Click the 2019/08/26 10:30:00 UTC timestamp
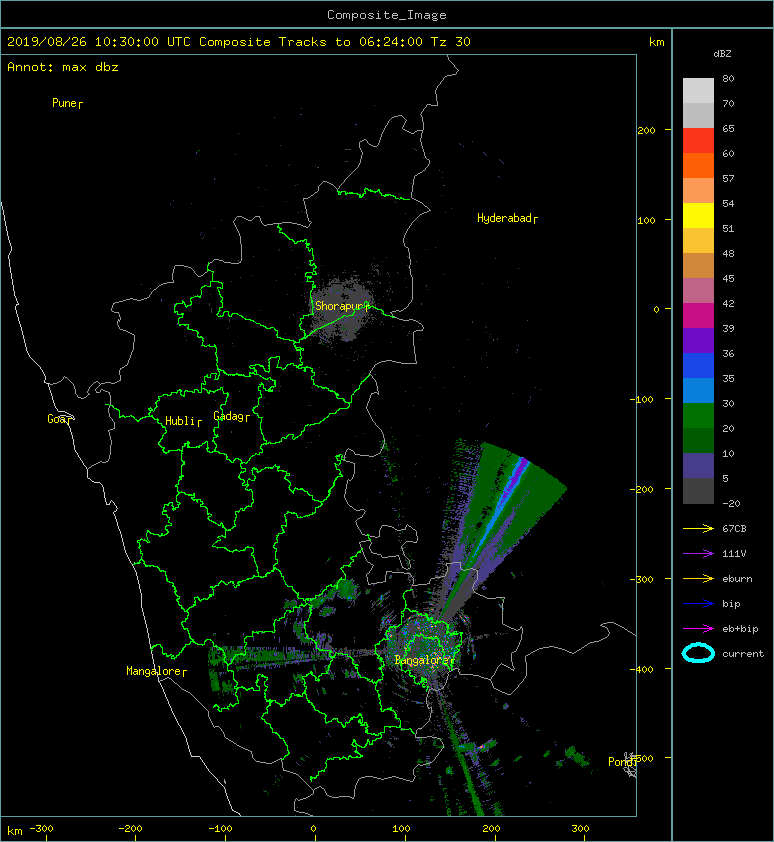The height and width of the screenshot is (842, 774). tap(99, 42)
